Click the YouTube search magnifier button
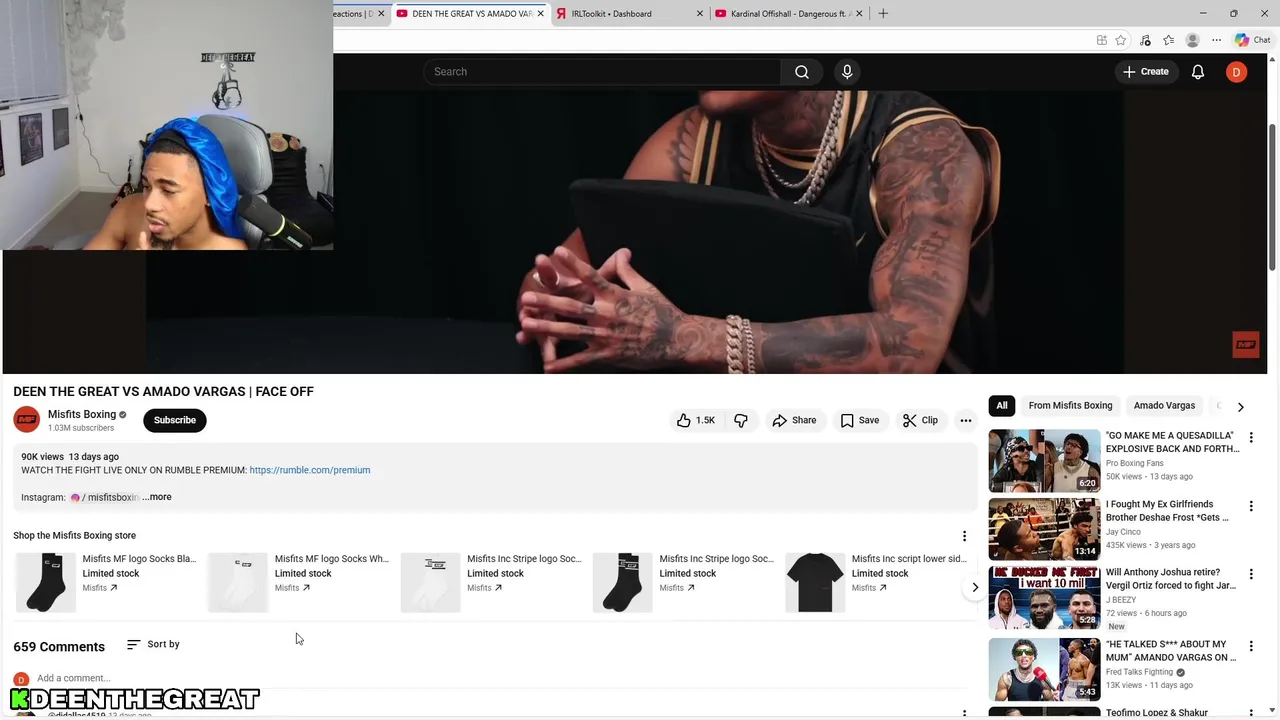Screen dimensions: 1280x720 pos(801,72)
